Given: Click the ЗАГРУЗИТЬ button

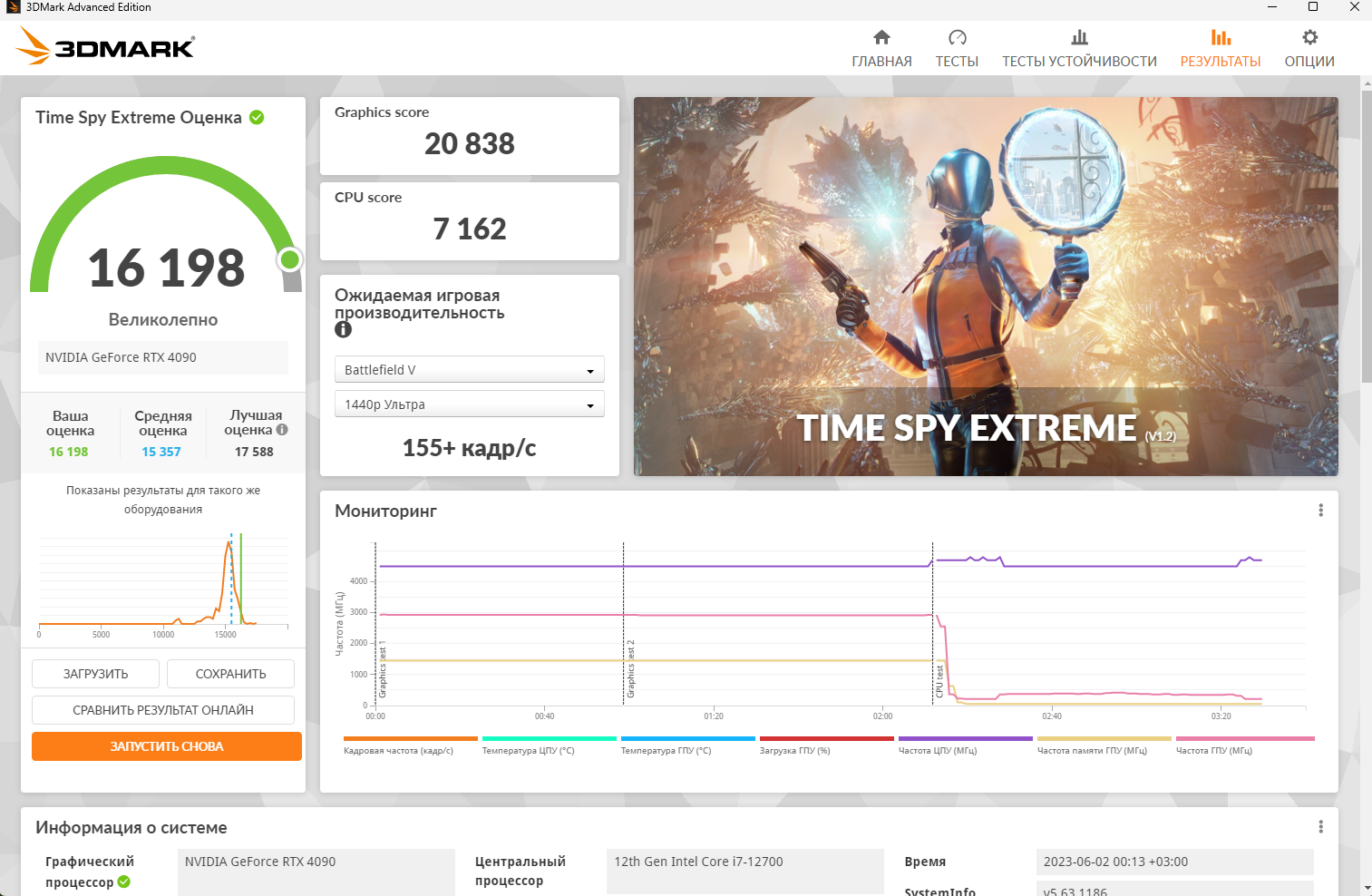Looking at the screenshot, I should coord(95,674).
